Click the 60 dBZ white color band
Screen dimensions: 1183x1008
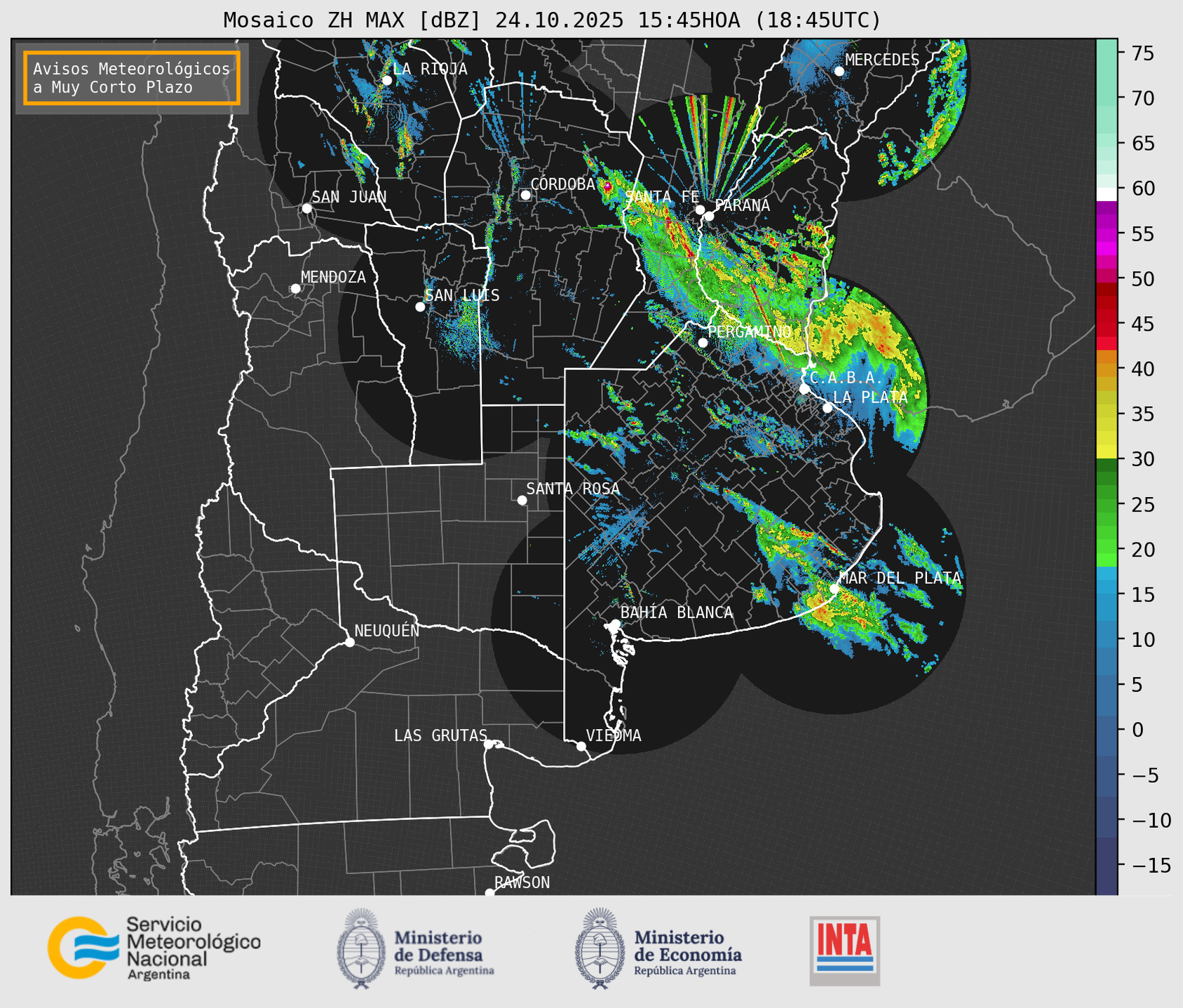1107,194
